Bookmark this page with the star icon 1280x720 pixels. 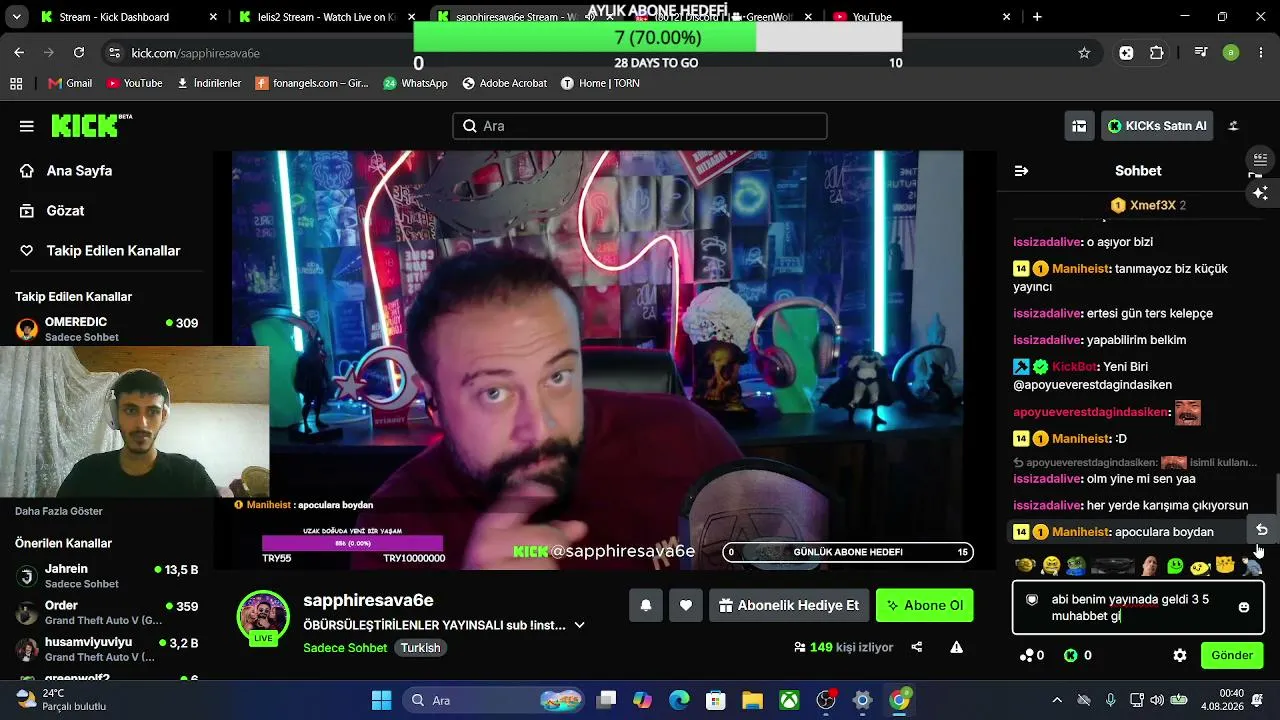click(1084, 53)
